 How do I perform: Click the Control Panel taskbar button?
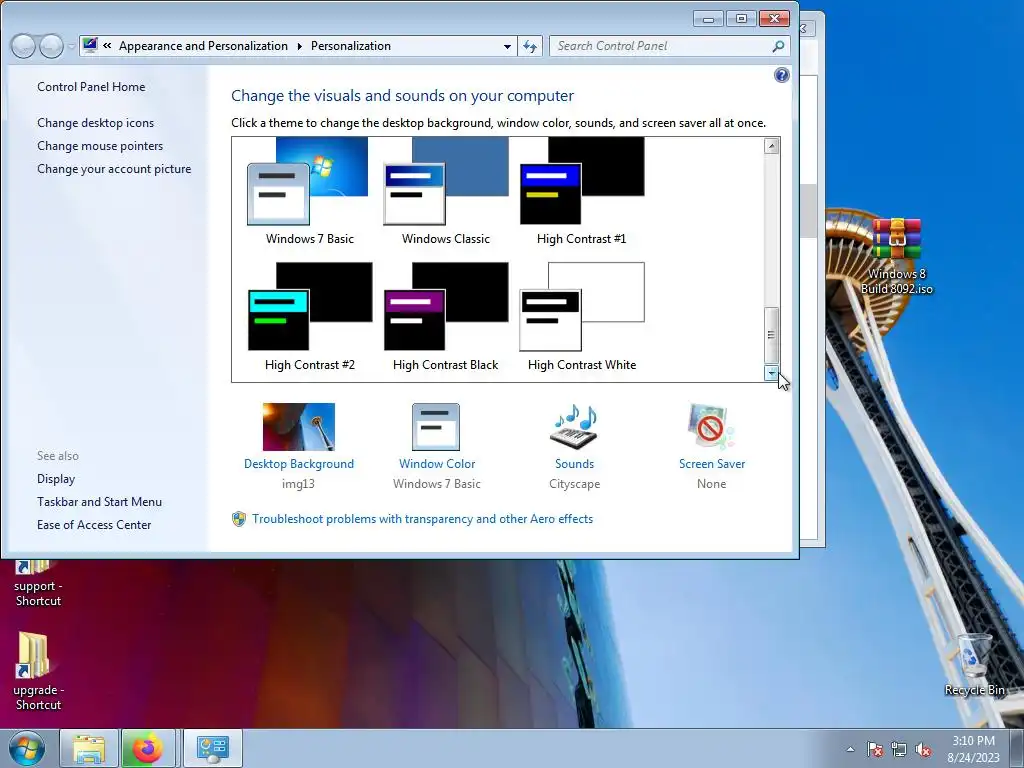coord(212,748)
